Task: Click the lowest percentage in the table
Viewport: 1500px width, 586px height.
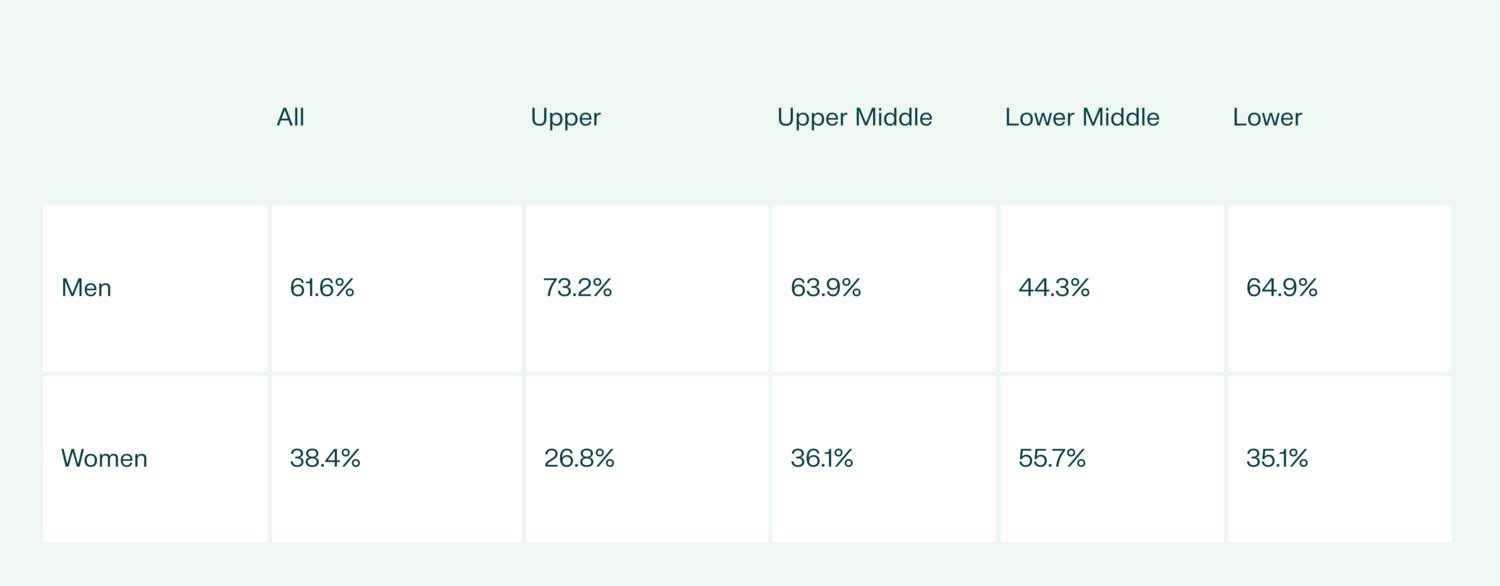Action: tap(579, 459)
